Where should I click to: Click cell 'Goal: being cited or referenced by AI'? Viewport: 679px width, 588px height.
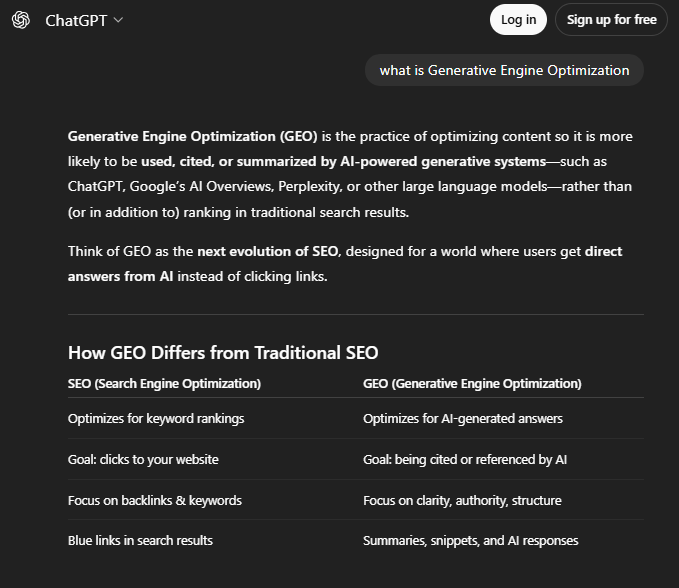[x=465, y=459]
